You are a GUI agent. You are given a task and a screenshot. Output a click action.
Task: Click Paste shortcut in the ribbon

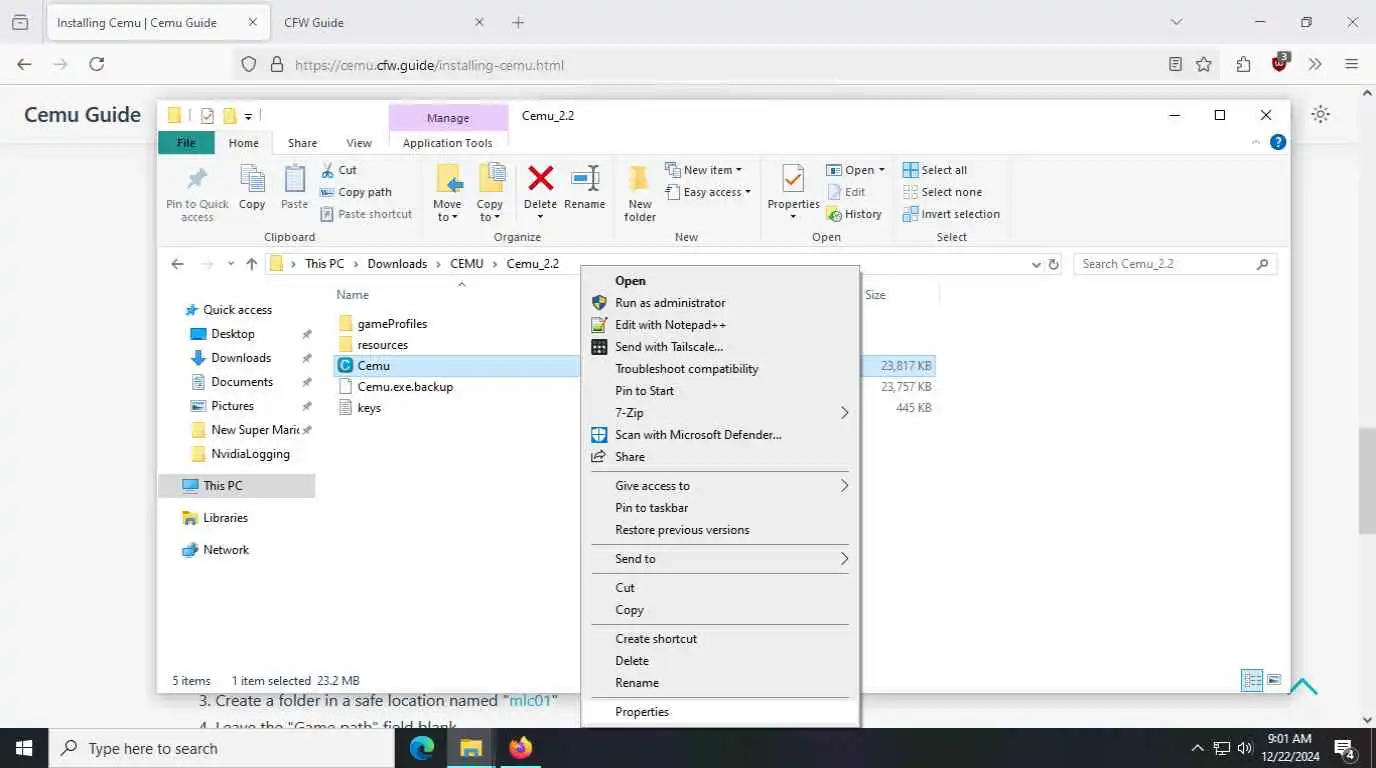[x=366, y=214]
